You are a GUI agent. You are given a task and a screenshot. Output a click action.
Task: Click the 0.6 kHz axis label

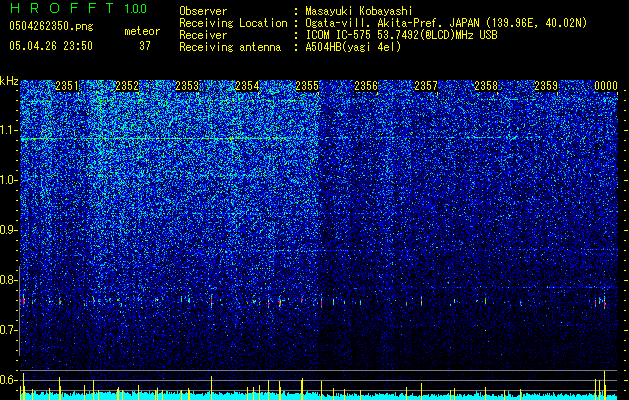coord(8,380)
